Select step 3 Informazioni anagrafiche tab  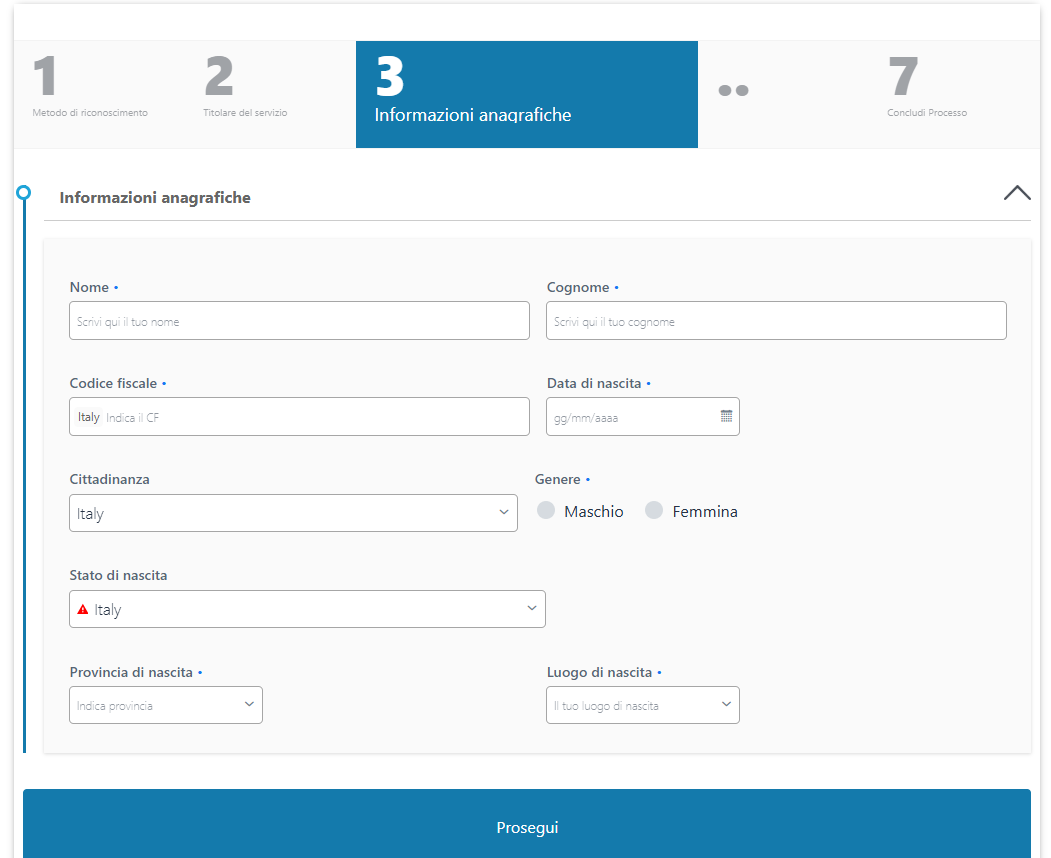click(526, 95)
